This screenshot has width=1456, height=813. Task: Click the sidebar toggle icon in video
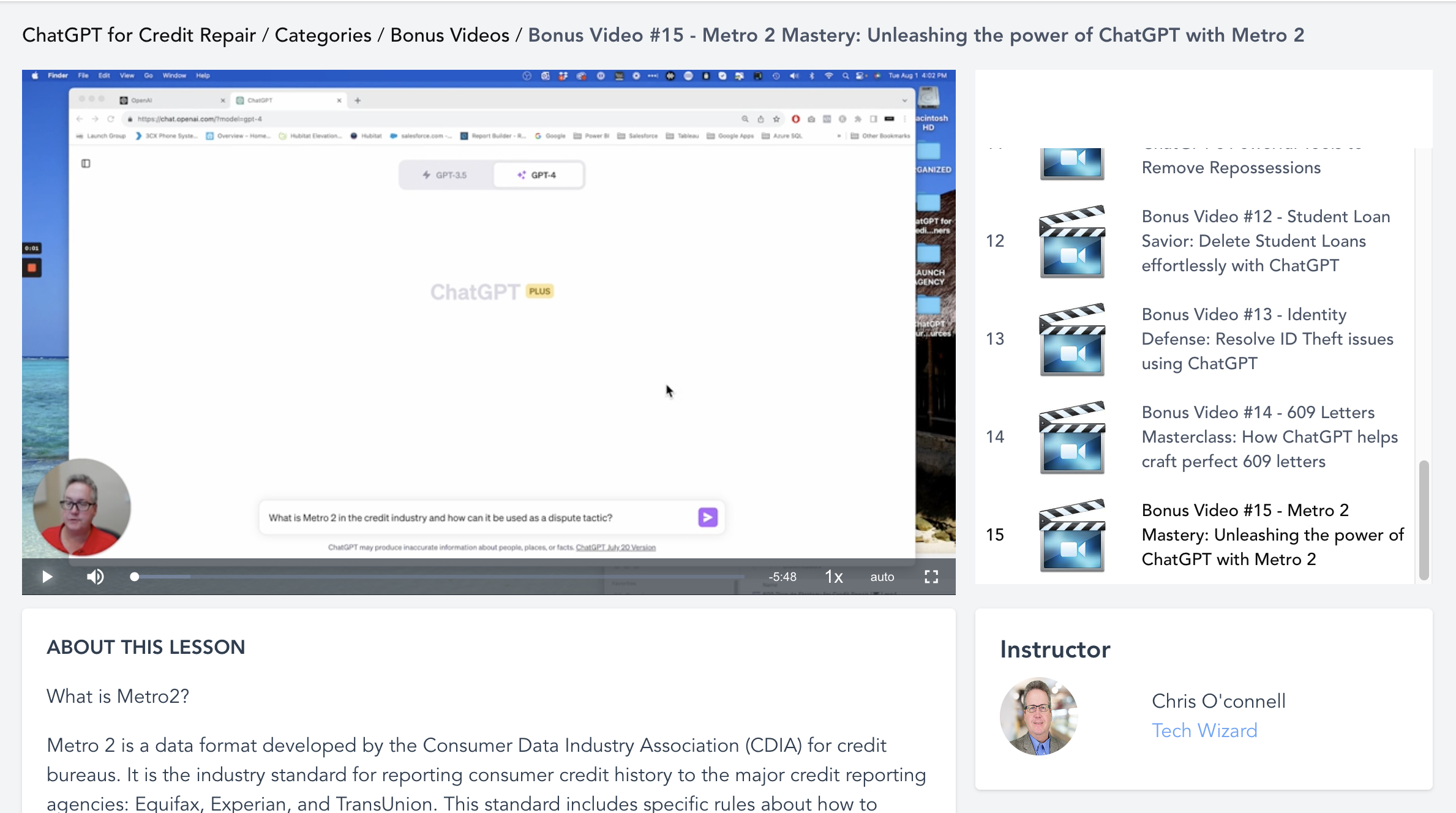pyautogui.click(x=86, y=163)
